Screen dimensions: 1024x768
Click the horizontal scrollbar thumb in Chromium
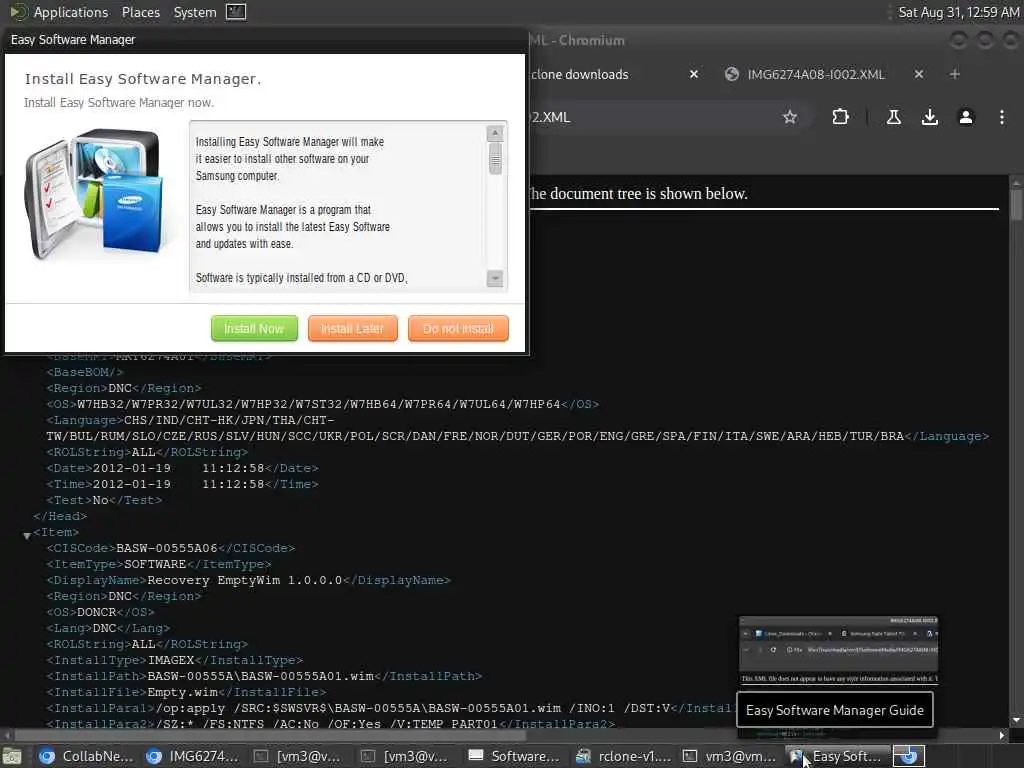270,735
